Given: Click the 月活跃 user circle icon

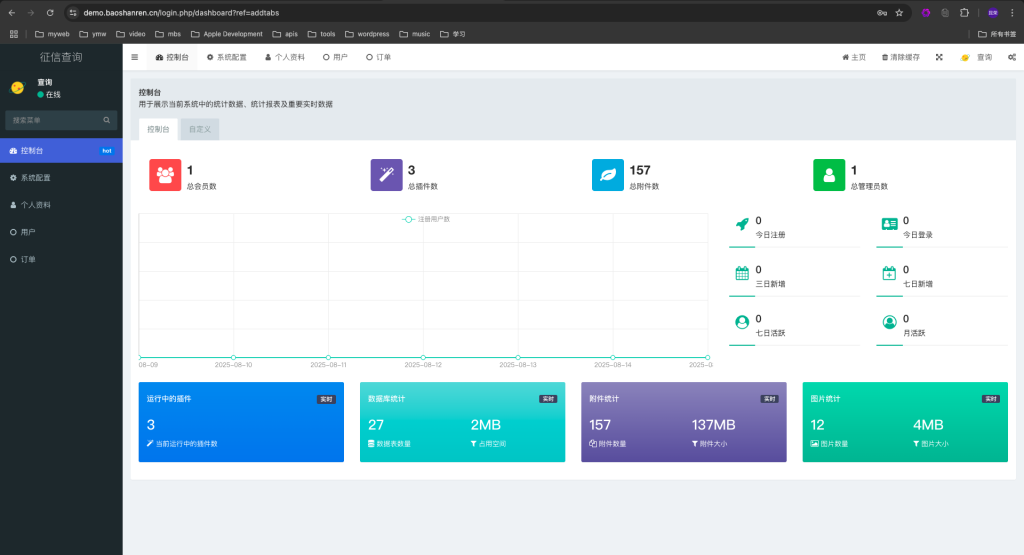Looking at the screenshot, I should click(889, 322).
